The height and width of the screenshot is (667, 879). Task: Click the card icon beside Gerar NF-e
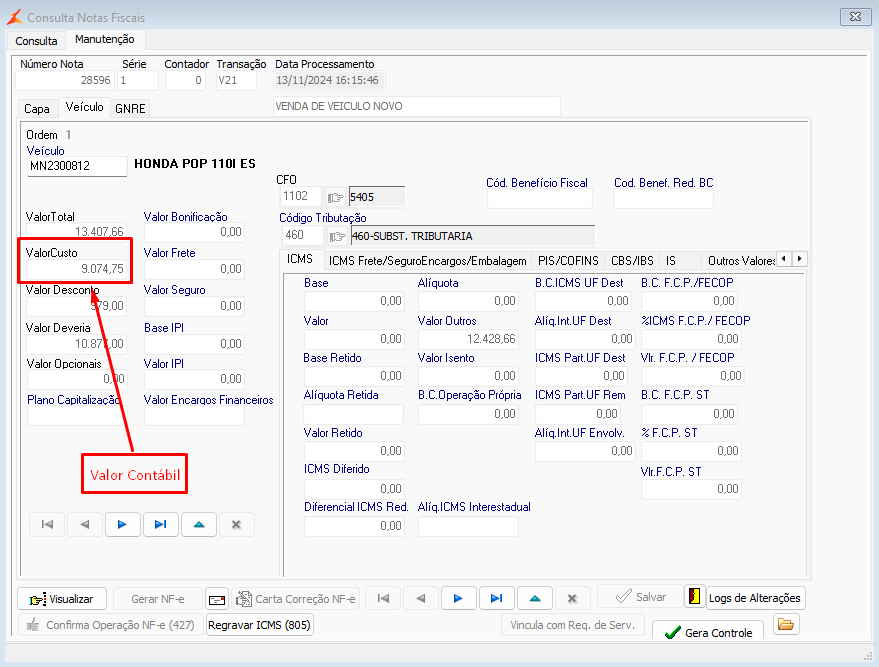pyautogui.click(x=217, y=598)
